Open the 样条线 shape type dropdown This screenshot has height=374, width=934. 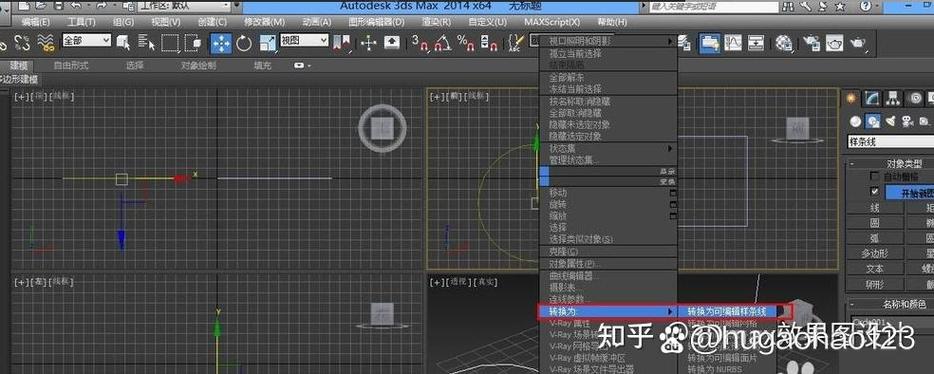(x=891, y=142)
